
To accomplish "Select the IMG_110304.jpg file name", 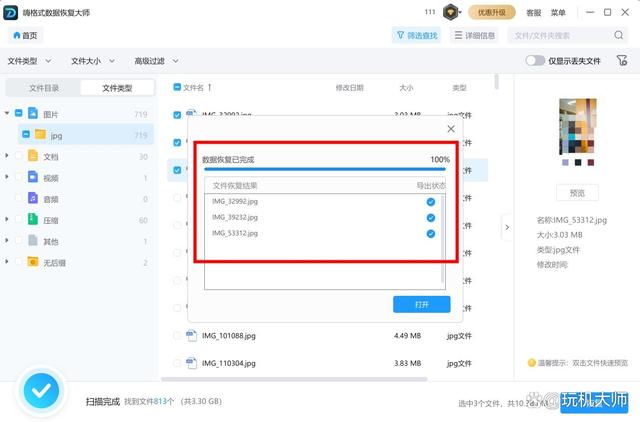I will pos(229,363).
